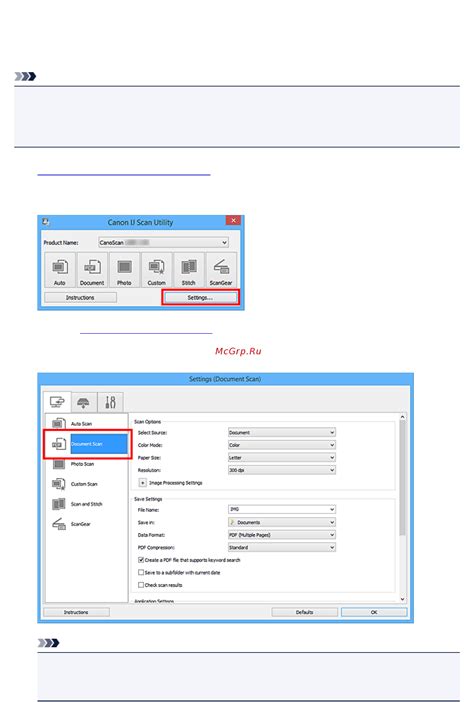Open the Custom scan icon

click(156, 270)
